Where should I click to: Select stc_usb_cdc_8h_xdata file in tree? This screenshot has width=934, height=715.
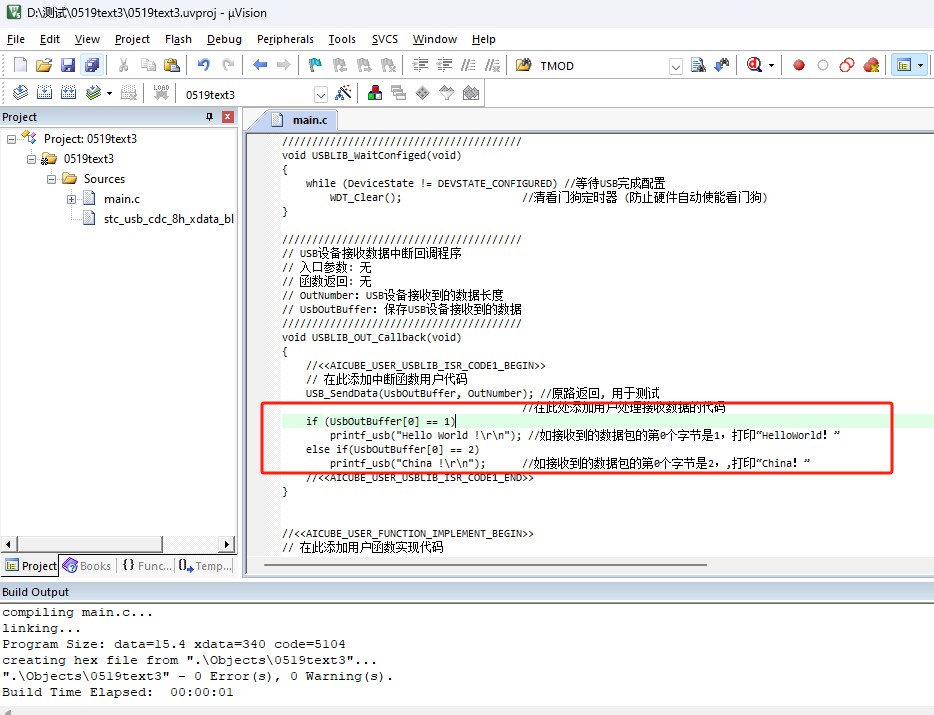(x=169, y=219)
